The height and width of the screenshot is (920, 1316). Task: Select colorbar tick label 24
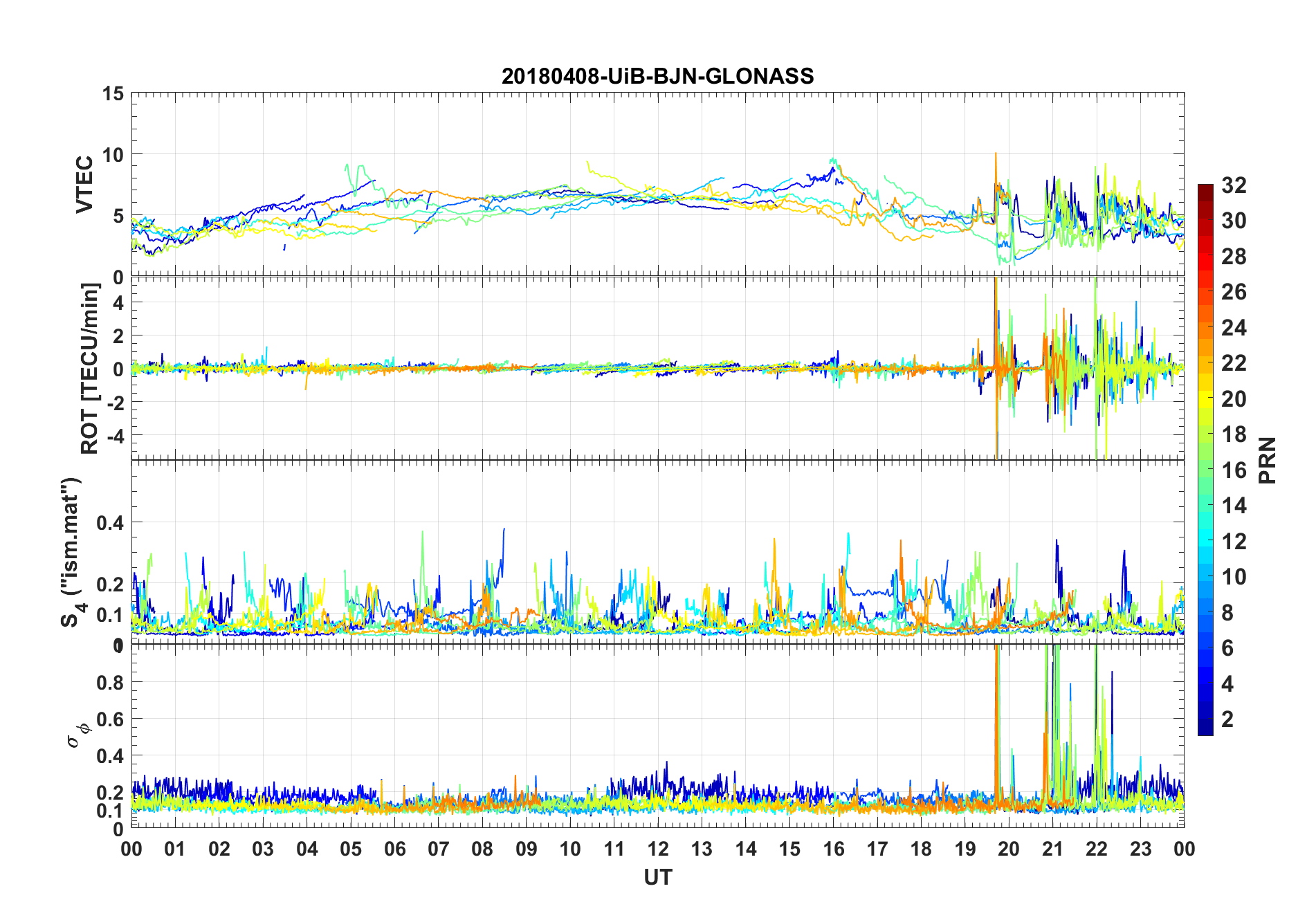click(x=1234, y=327)
